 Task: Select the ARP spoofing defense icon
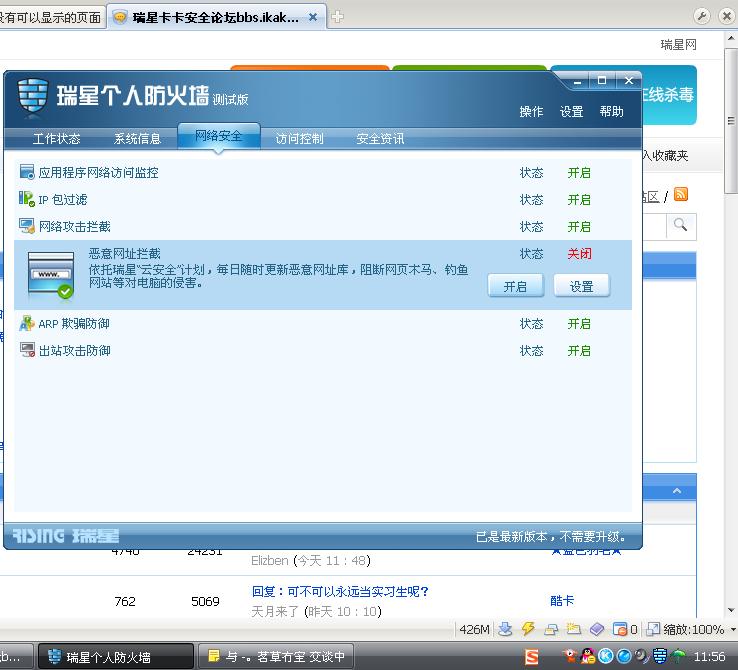click(27, 323)
